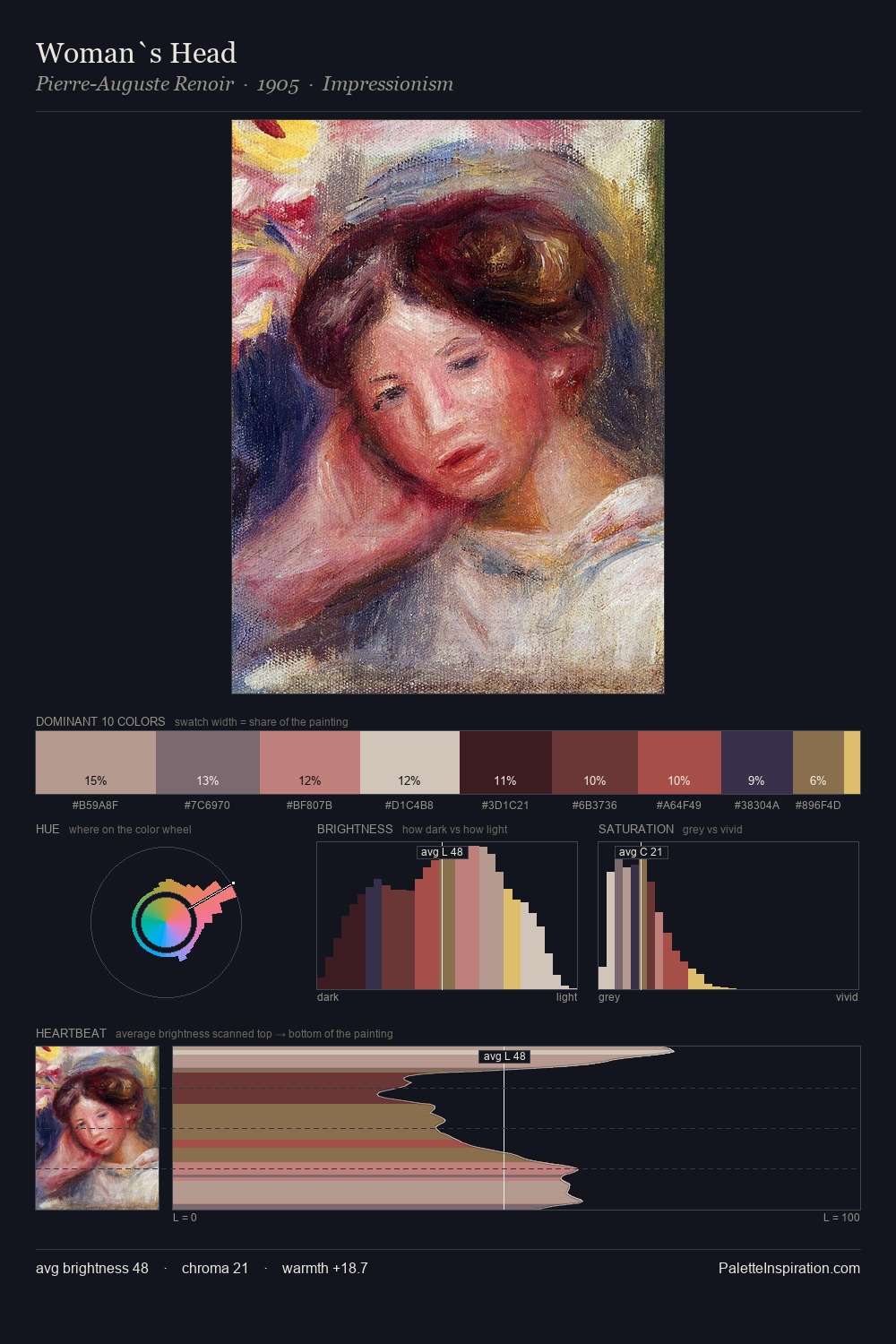Open the PaletteInspiration.com link

(x=789, y=1268)
